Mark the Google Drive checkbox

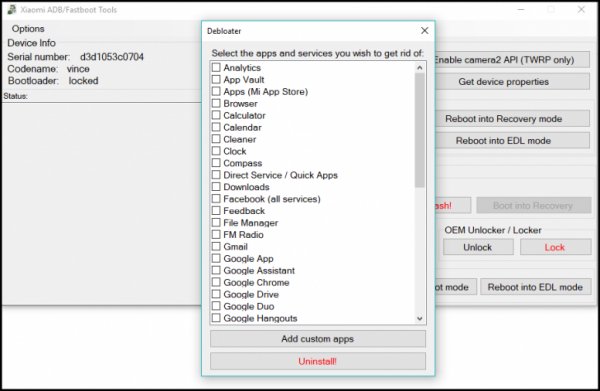click(216, 294)
